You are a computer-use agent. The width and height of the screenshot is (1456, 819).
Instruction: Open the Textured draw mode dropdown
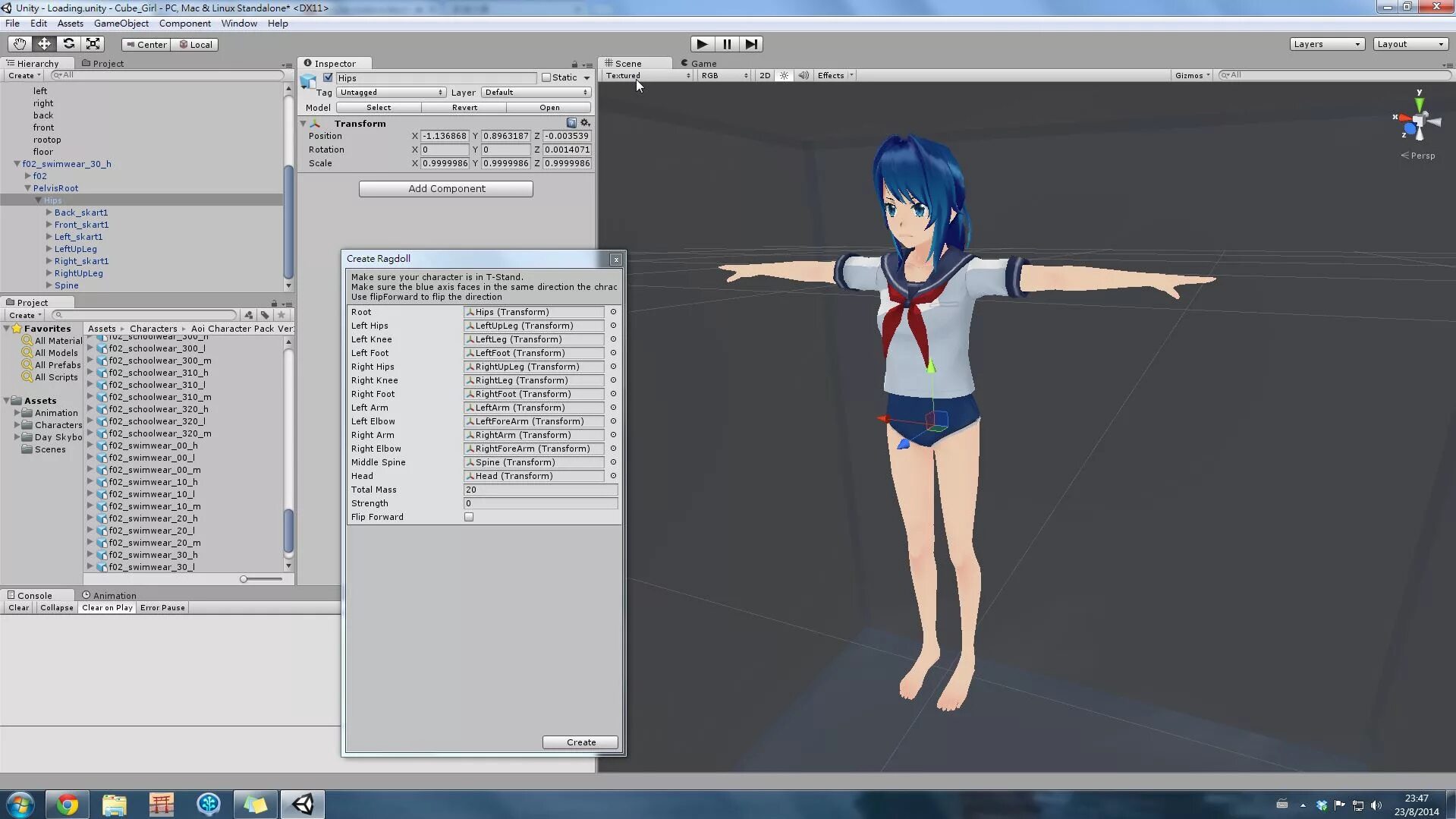point(648,75)
